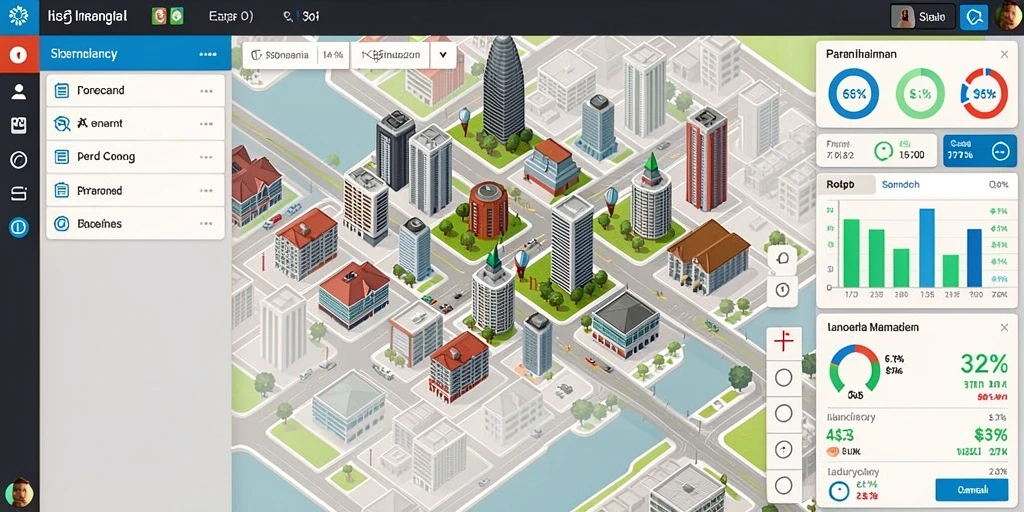Expand the chevron dropdown in map toolbar

pos(443,56)
